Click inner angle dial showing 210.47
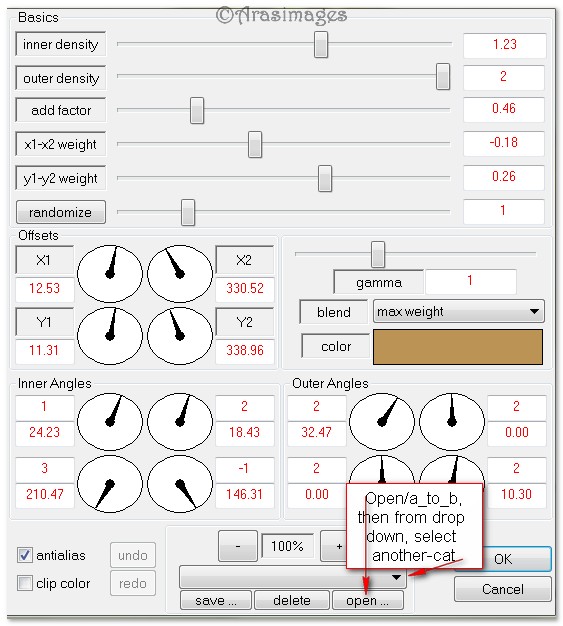The width and height of the screenshot is (563, 626). tap(110, 484)
